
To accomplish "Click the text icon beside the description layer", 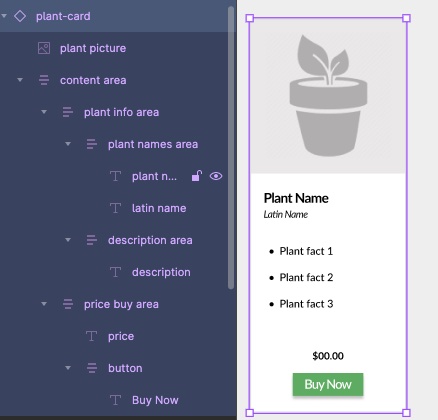I will click(x=115, y=272).
